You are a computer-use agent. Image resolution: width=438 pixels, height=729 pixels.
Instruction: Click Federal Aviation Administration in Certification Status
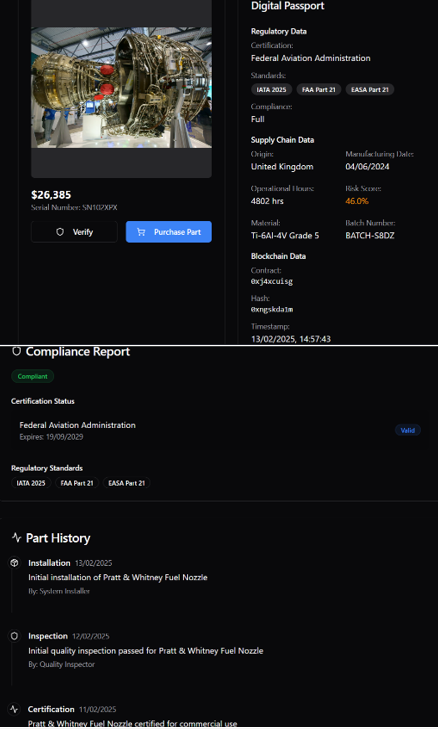pyautogui.click(x=78, y=425)
